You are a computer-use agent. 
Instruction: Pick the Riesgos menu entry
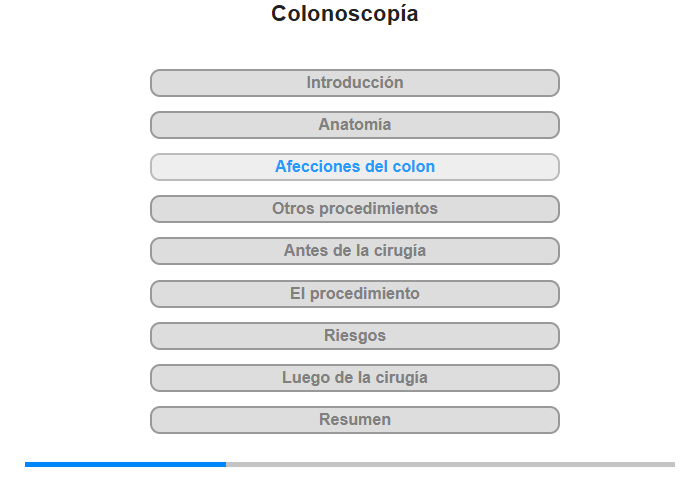355,336
